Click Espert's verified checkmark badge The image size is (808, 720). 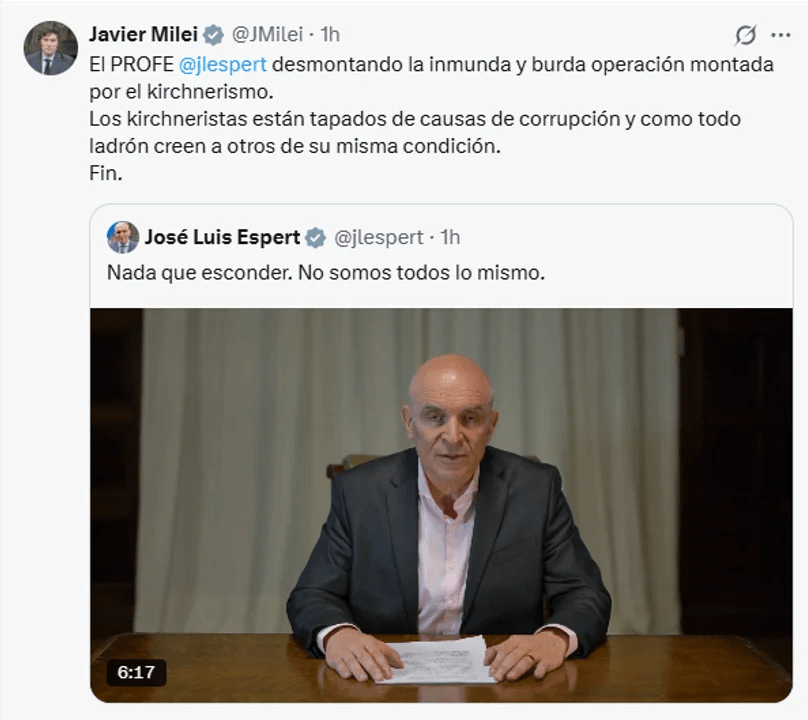click(315, 238)
